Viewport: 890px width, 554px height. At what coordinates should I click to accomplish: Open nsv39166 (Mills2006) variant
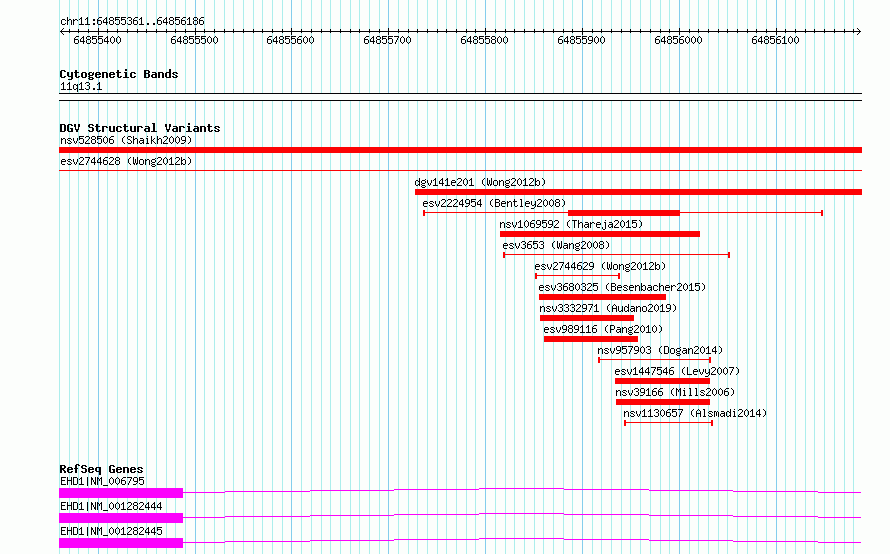tap(675, 392)
